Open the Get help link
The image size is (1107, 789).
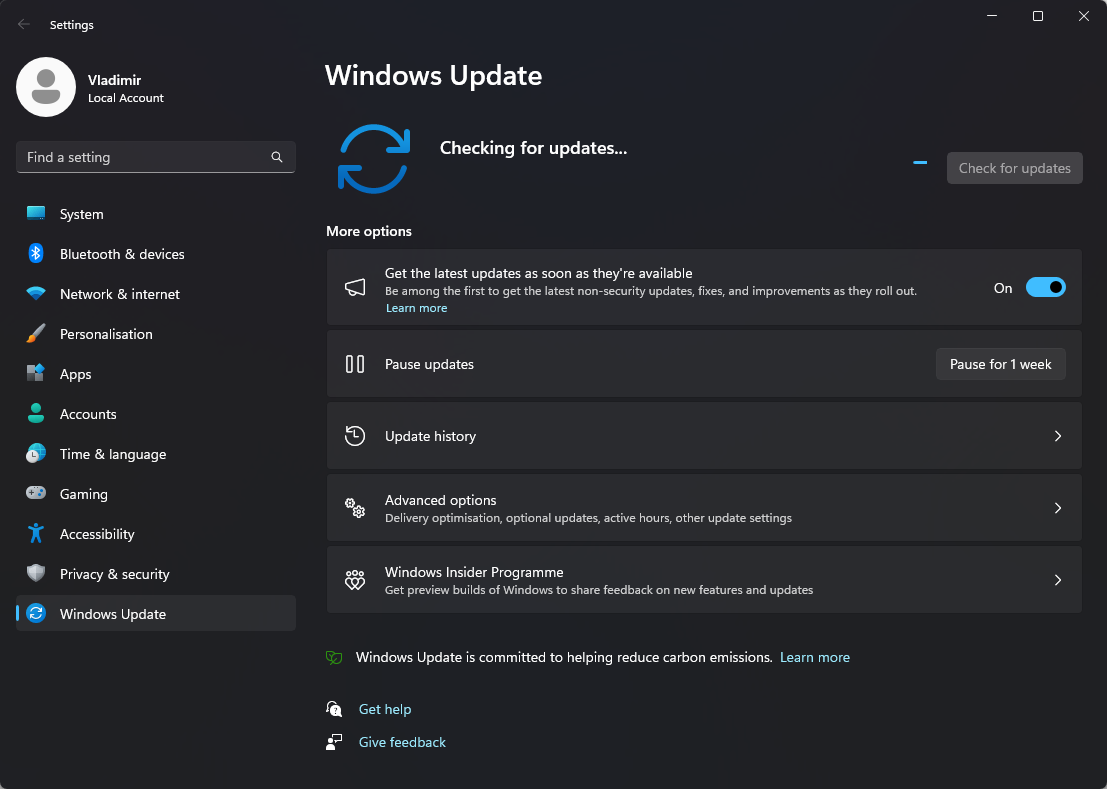click(385, 709)
